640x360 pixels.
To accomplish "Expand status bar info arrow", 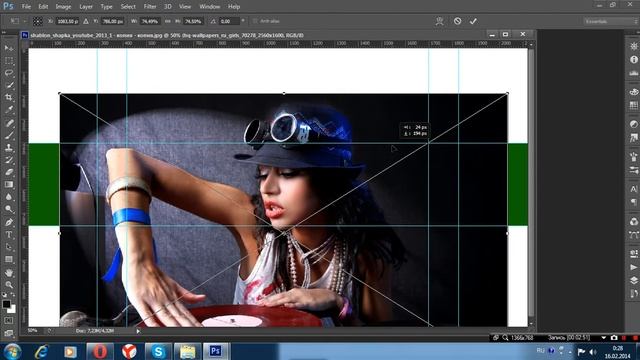I will point(138,331).
